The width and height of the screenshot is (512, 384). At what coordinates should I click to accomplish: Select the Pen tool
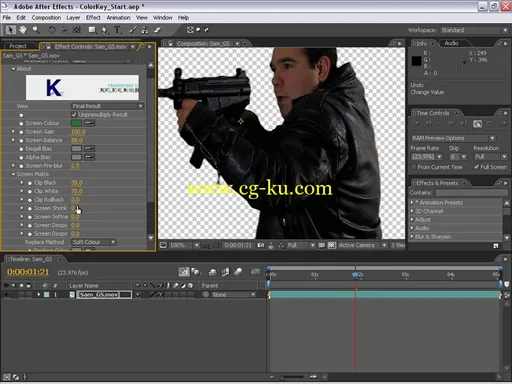point(105,30)
